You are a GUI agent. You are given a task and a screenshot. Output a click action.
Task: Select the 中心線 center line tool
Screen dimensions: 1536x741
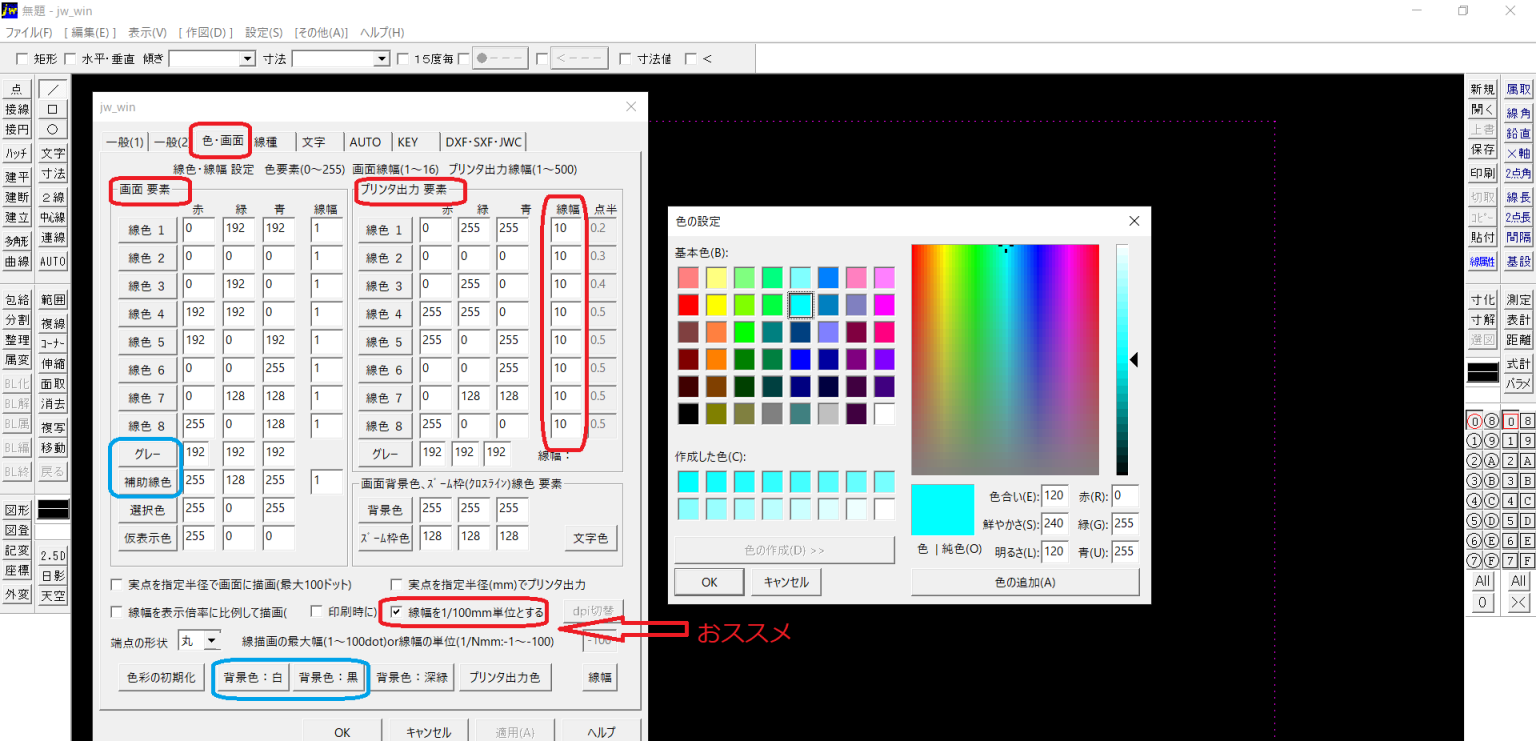click(x=53, y=217)
